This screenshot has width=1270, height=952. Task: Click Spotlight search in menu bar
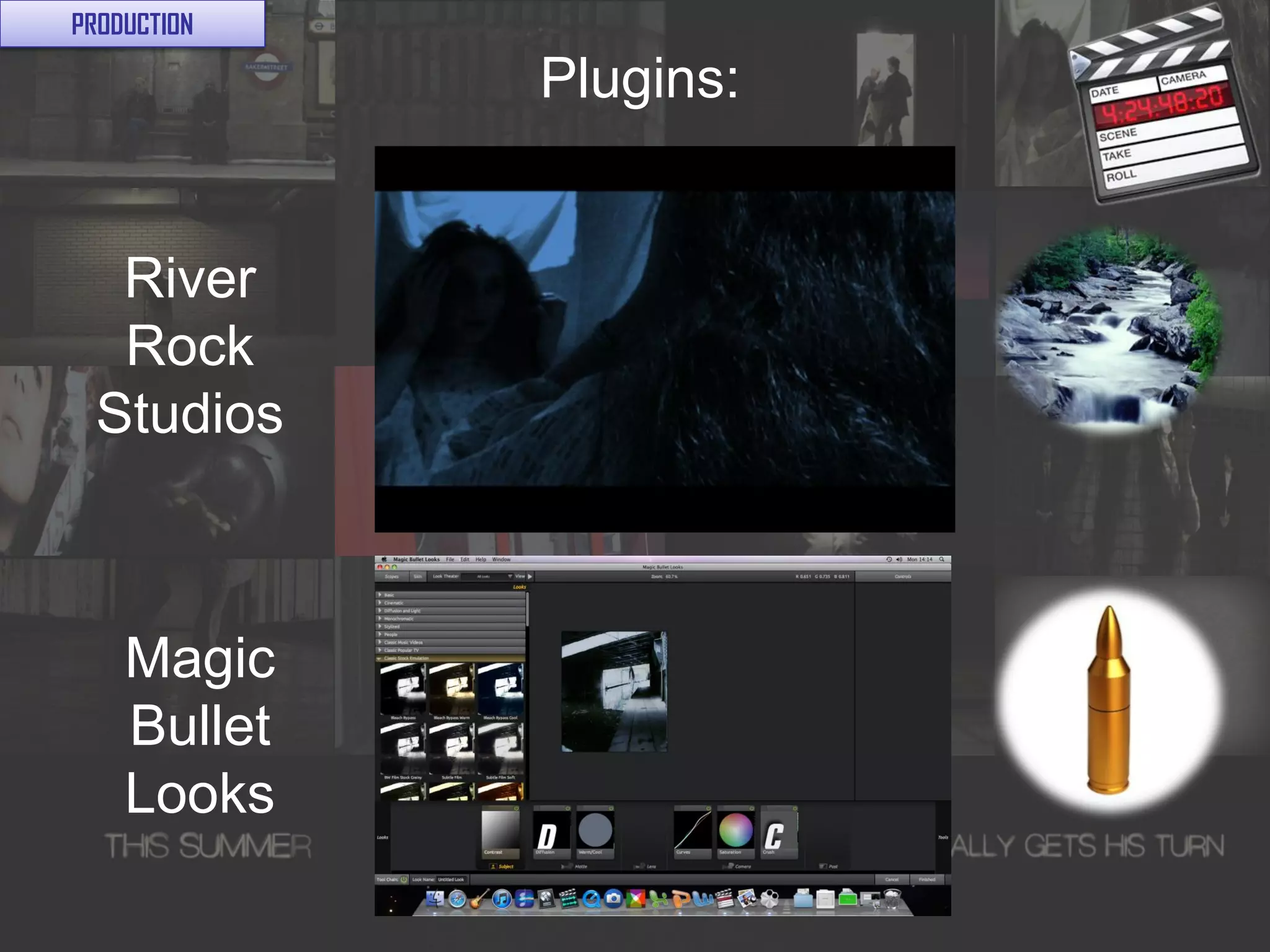942,559
